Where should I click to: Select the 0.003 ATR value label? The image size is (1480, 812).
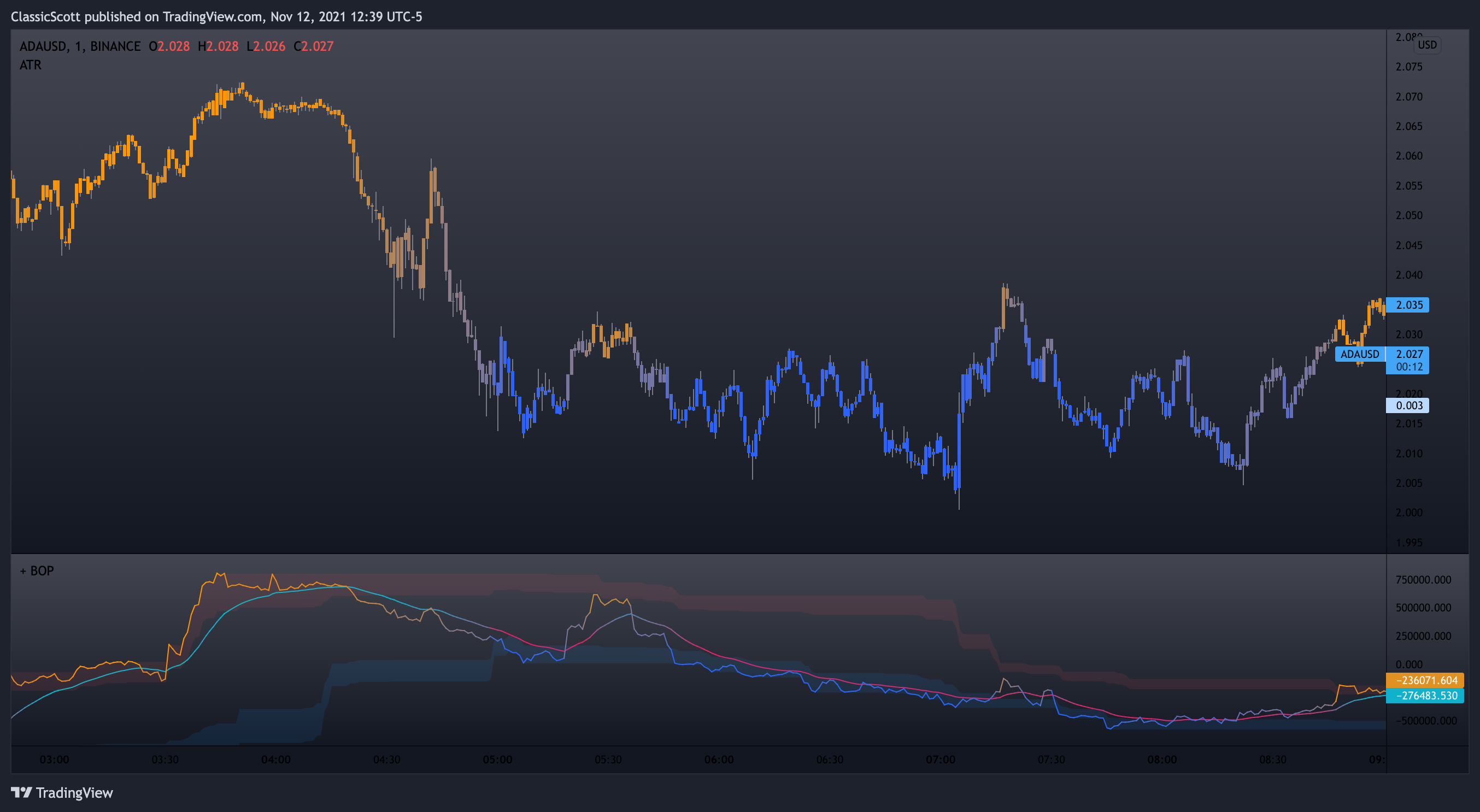(x=1408, y=405)
